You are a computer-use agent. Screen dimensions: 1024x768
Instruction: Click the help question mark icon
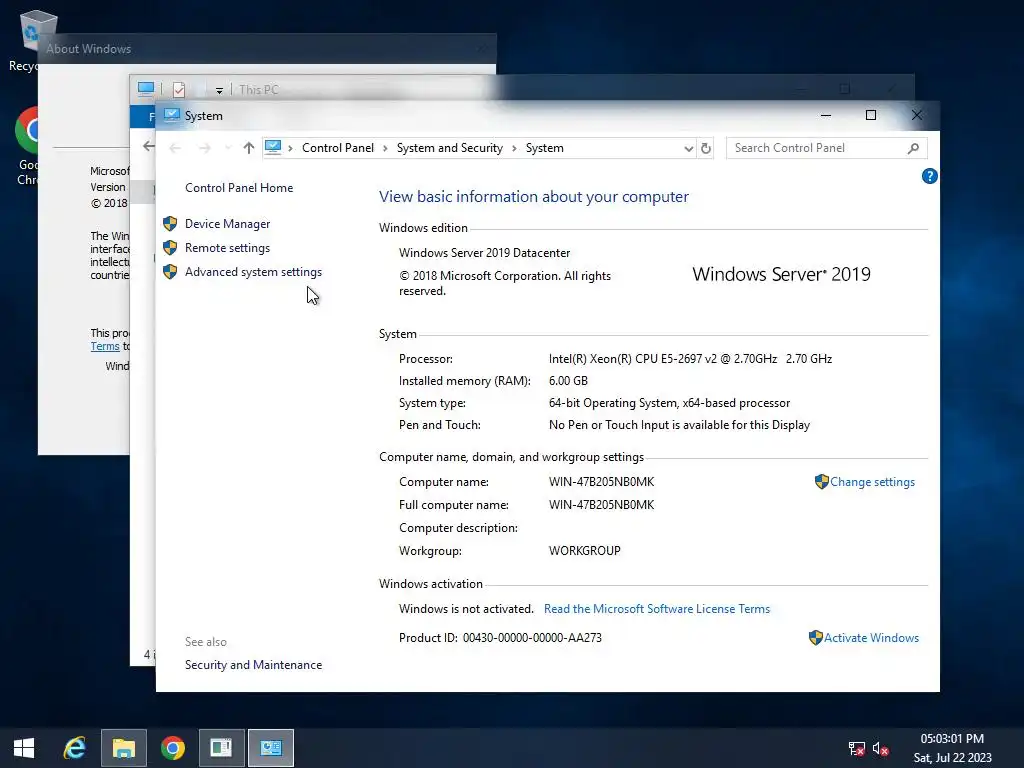click(x=929, y=176)
